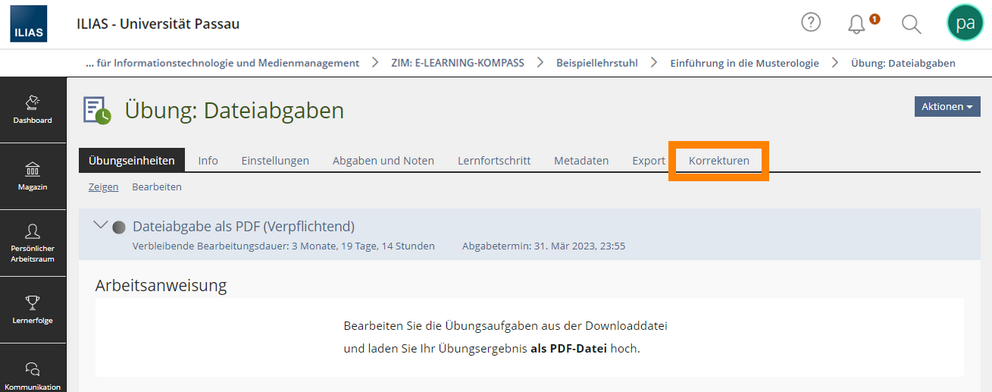Open the Korrekturen tab
The width and height of the screenshot is (992, 392).
click(719, 161)
